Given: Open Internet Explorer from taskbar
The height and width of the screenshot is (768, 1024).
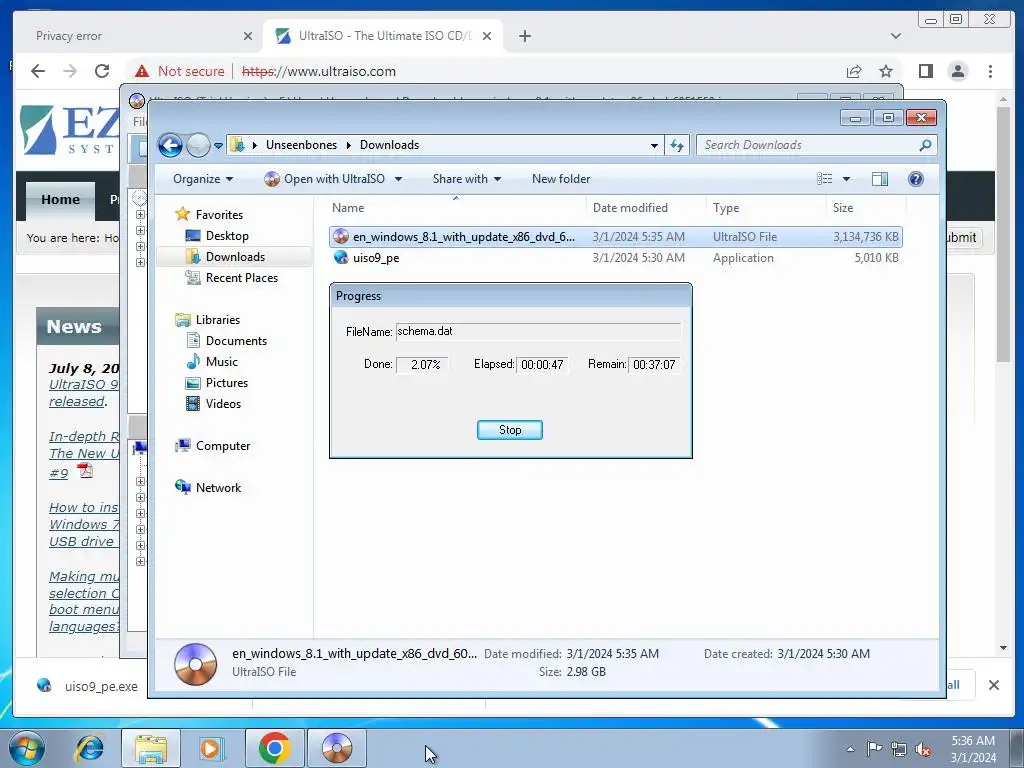Looking at the screenshot, I should pos(88,748).
